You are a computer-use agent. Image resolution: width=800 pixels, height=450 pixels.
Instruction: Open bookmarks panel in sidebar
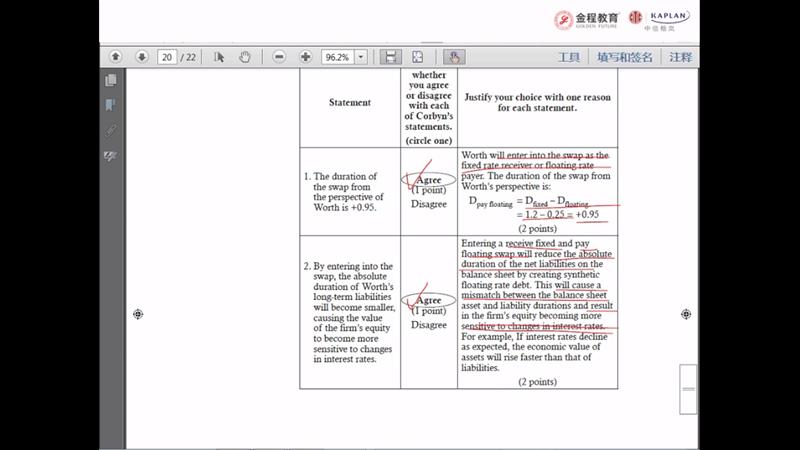tap(111, 105)
